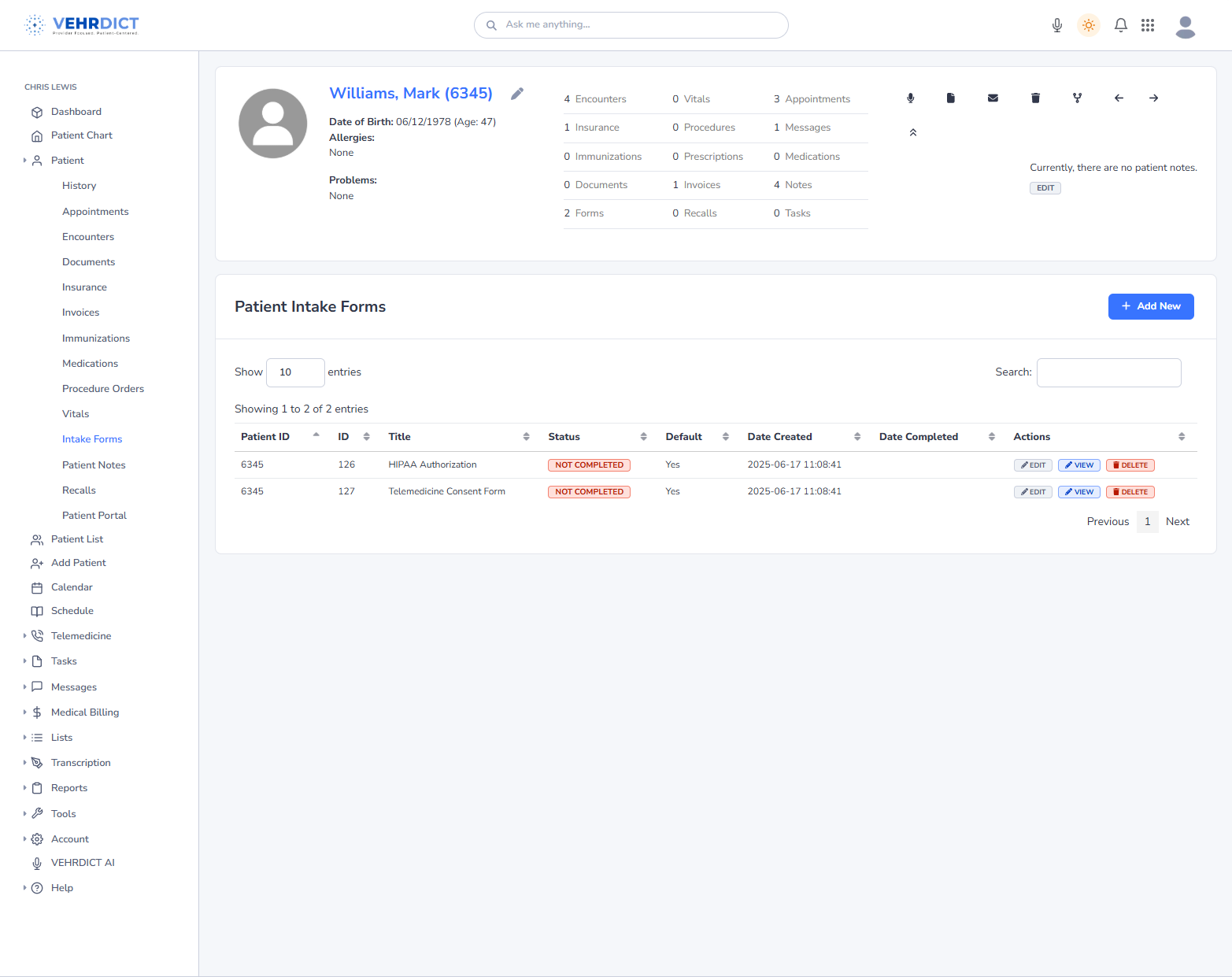This screenshot has width=1232, height=977.
Task: Expand the Telemedicine sidebar section
Action: pyautogui.click(x=81, y=636)
